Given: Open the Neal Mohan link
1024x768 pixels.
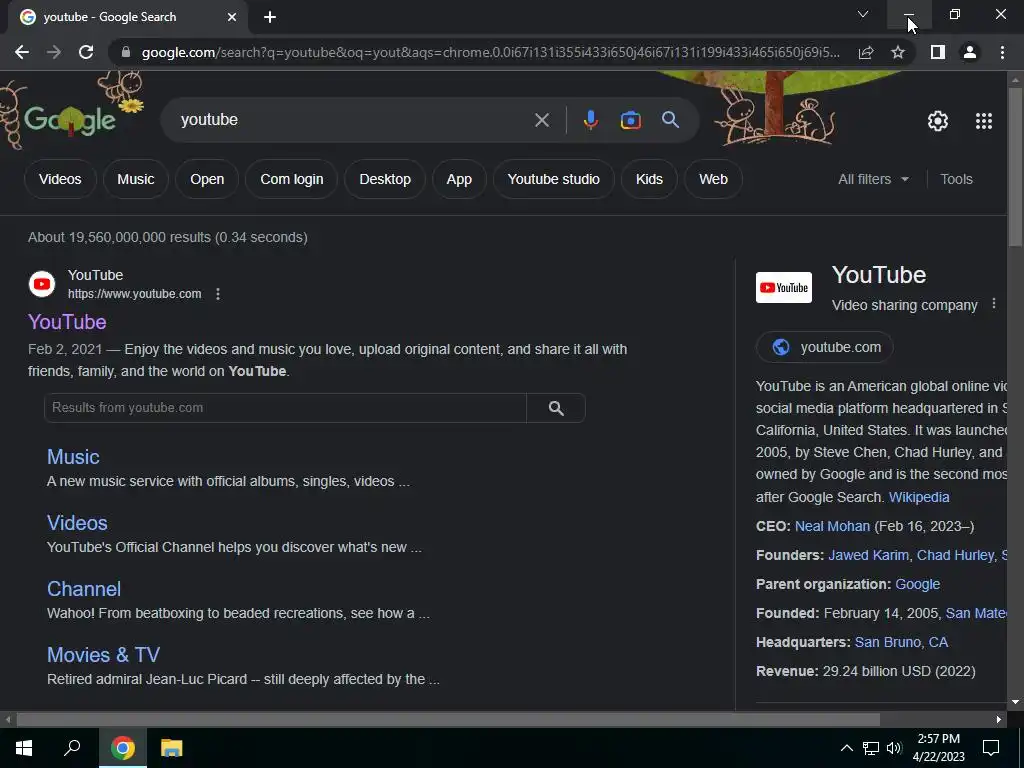Looking at the screenshot, I should click(x=832, y=526).
